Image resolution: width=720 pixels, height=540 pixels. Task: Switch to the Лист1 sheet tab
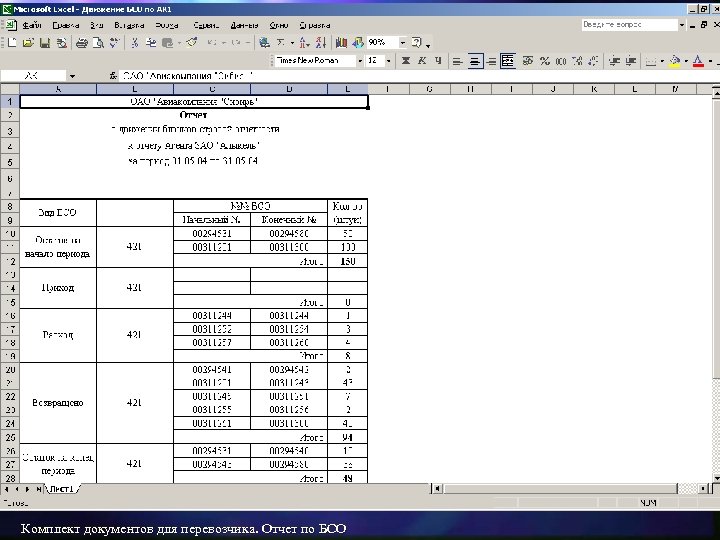62,489
